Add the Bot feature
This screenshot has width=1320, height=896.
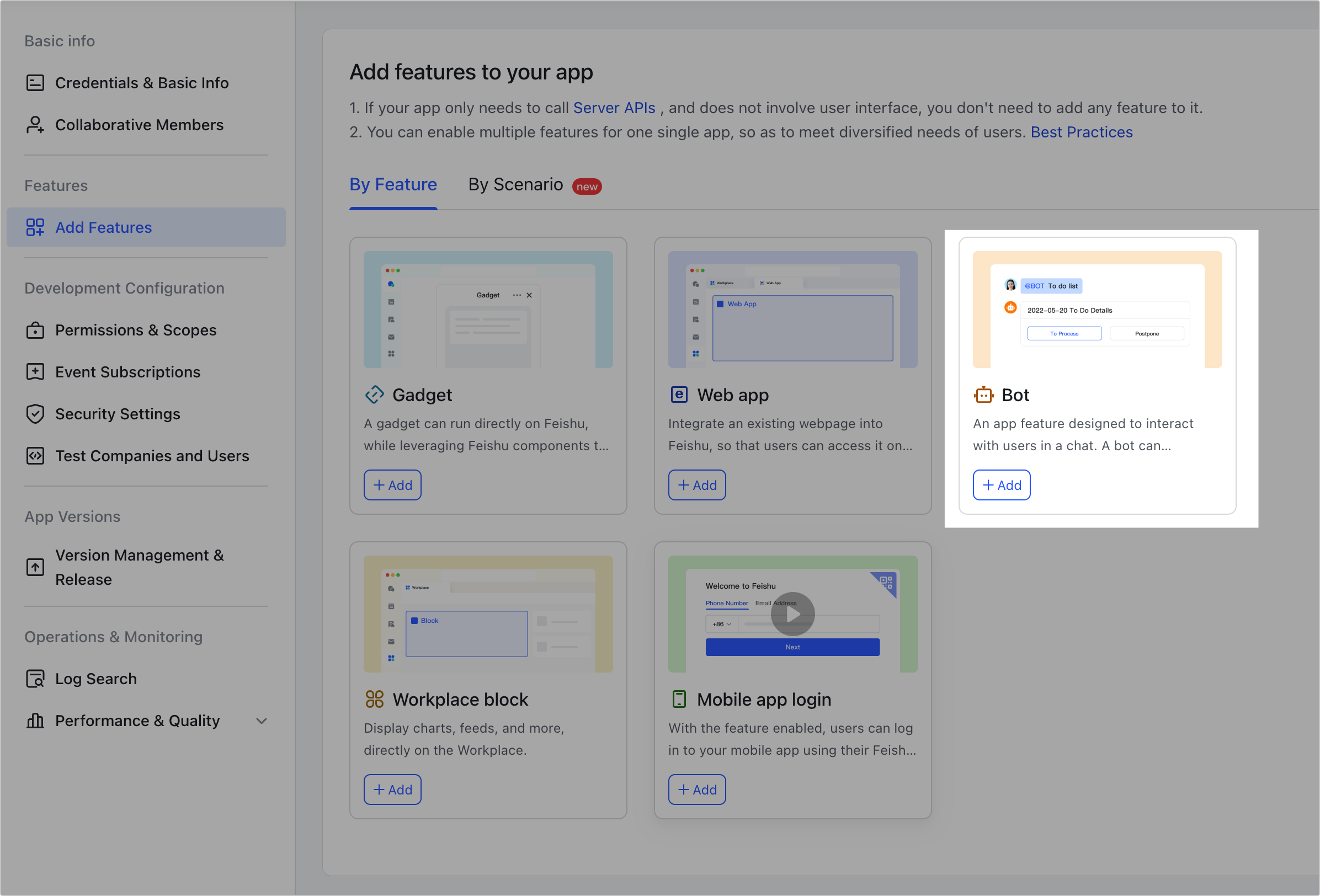pos(1002,486)
